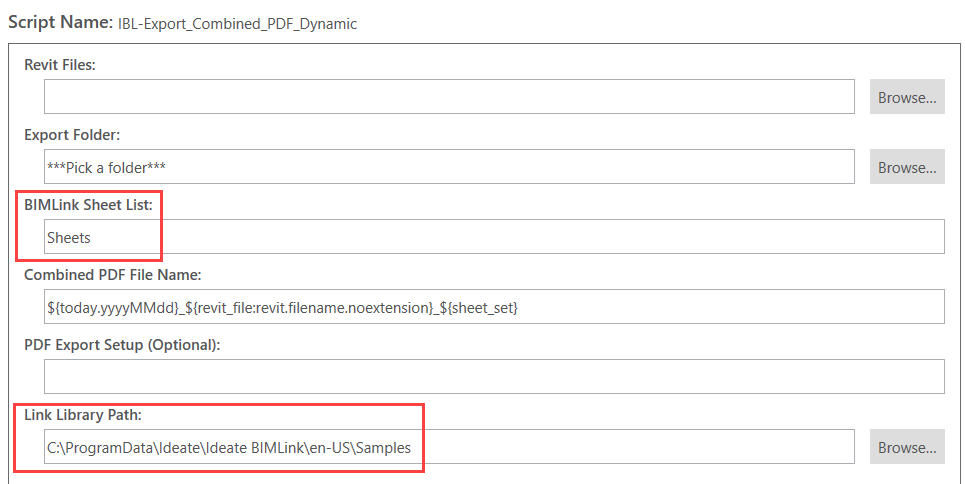Click inside the Combined PDF File Name field
965x484 pixels.
coord(494,307)
